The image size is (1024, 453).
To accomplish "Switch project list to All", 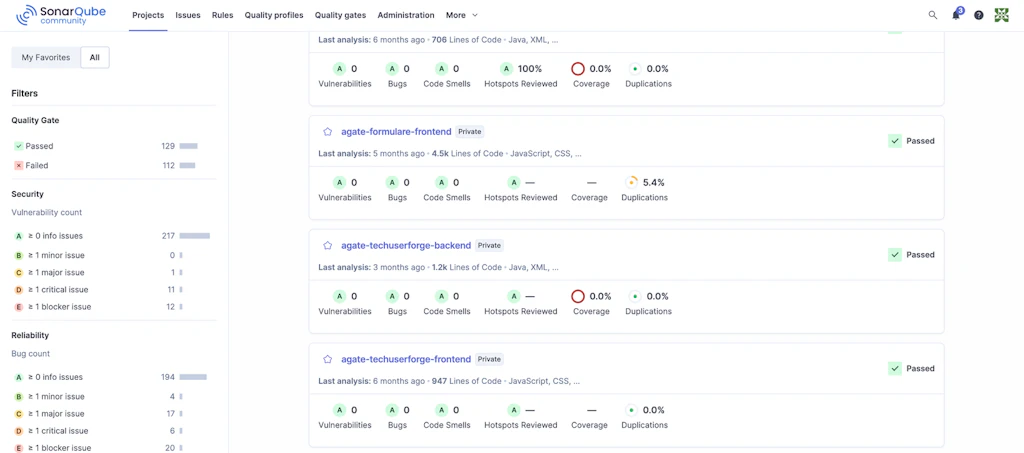I will click(x=95, y=57).
